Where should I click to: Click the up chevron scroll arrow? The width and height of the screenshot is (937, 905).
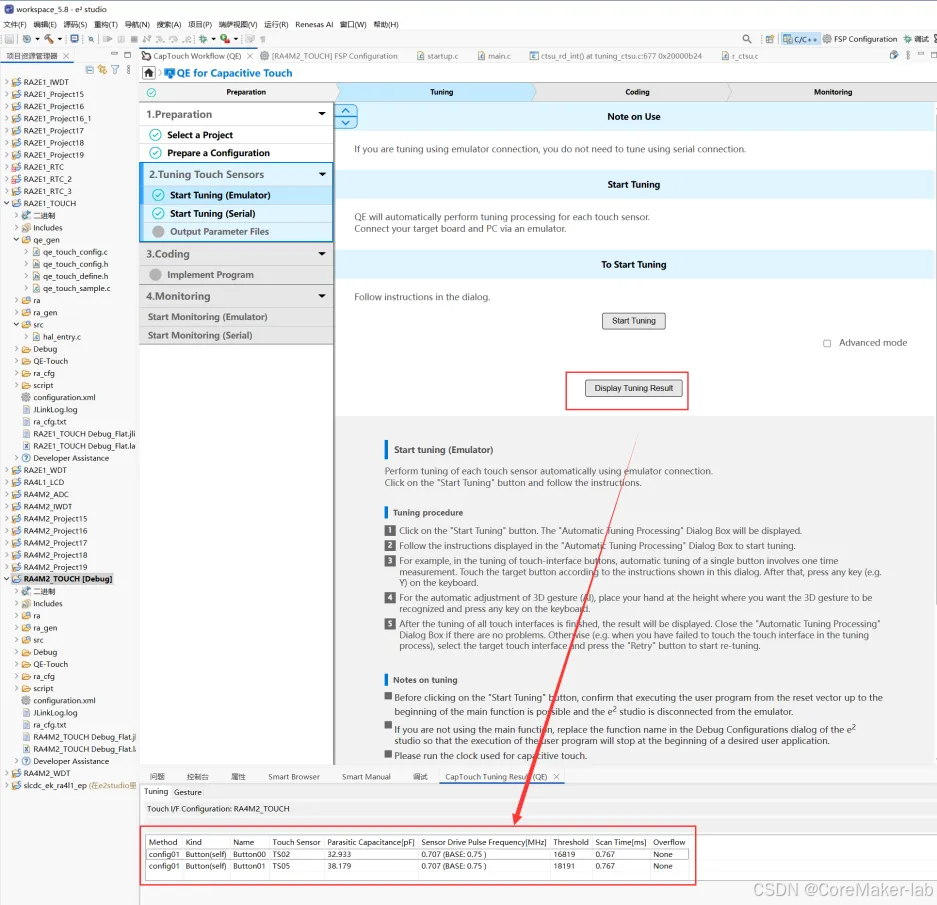345,111
